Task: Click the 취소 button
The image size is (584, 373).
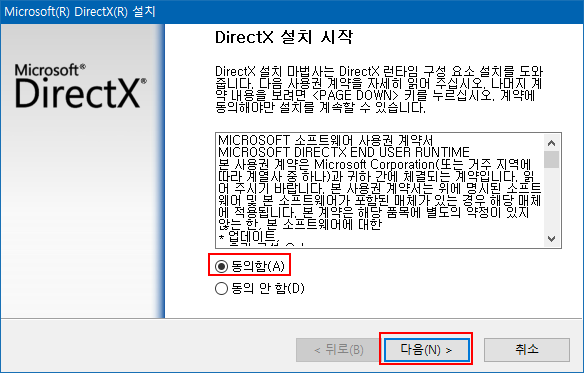Action: pos(527,349)
